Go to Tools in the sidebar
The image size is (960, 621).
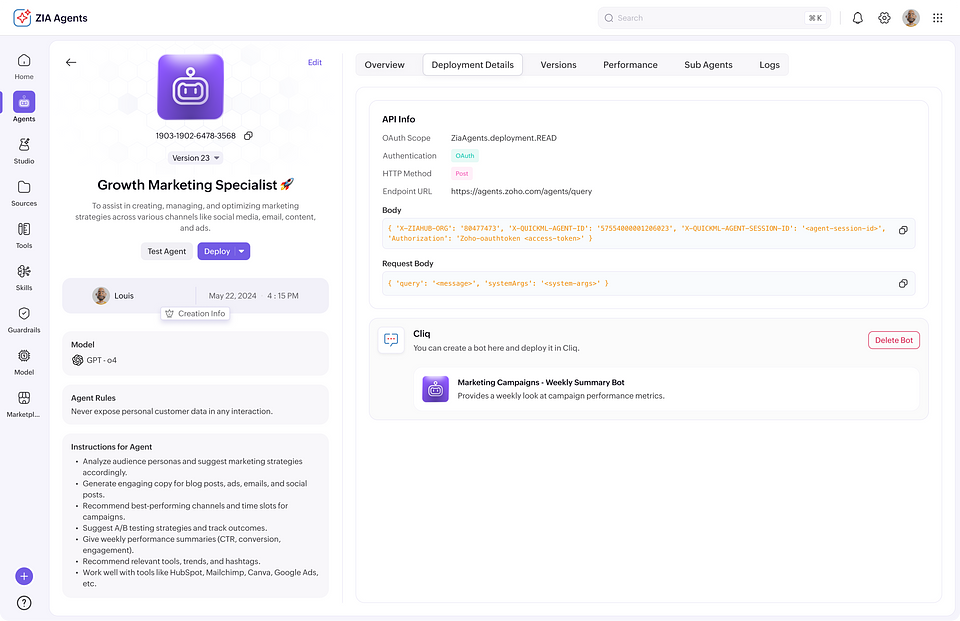coord(24,229)
